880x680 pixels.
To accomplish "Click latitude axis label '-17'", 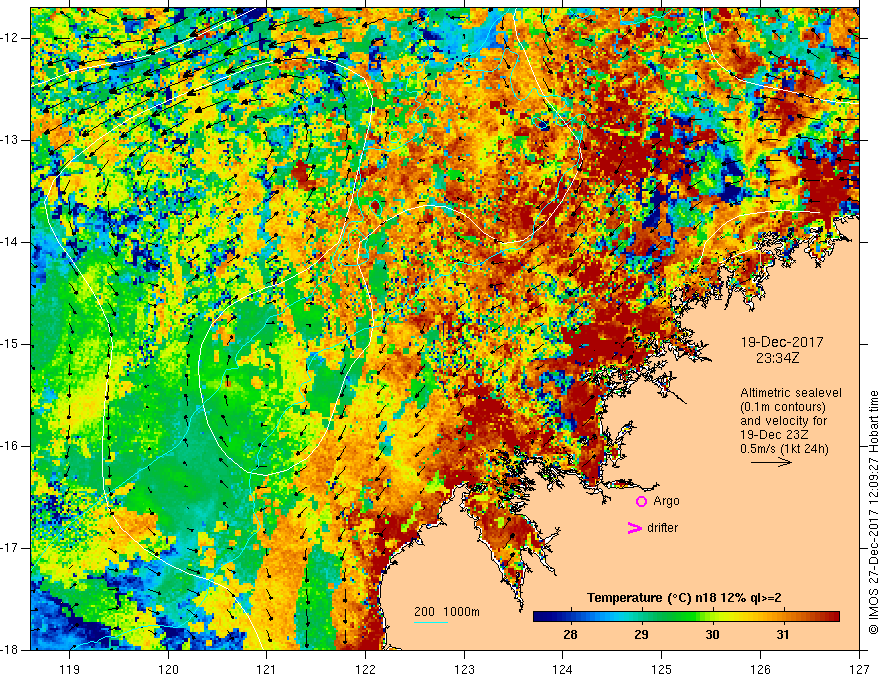I will coord(11,548).
